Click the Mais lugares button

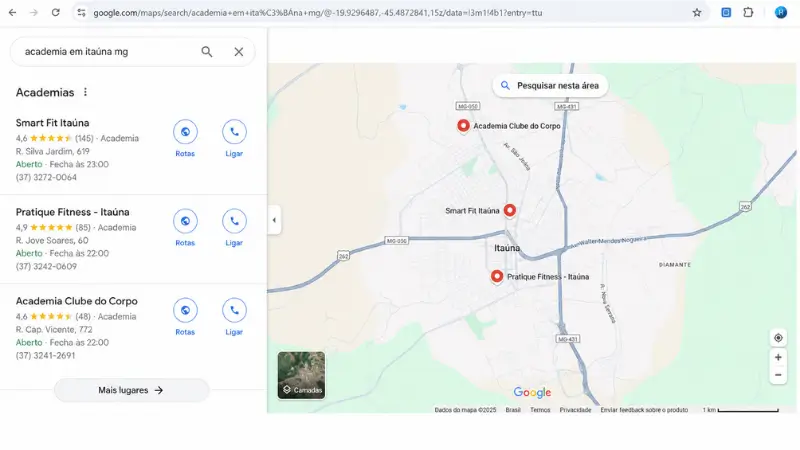[131, 390]
